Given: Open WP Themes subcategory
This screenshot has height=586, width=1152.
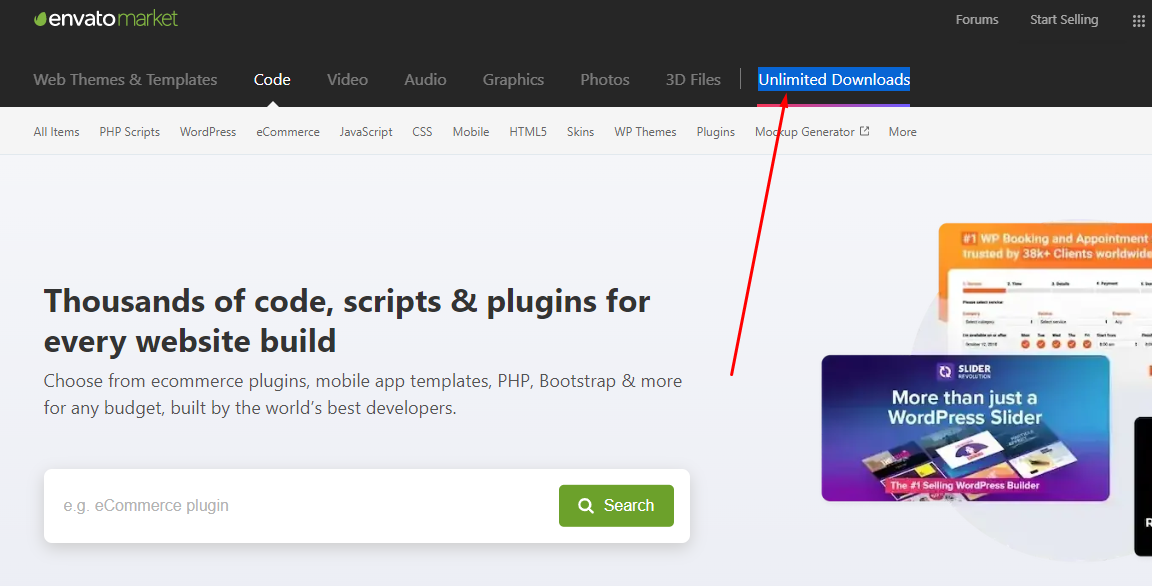Looking at the screenshot, I should pos(645,132).
